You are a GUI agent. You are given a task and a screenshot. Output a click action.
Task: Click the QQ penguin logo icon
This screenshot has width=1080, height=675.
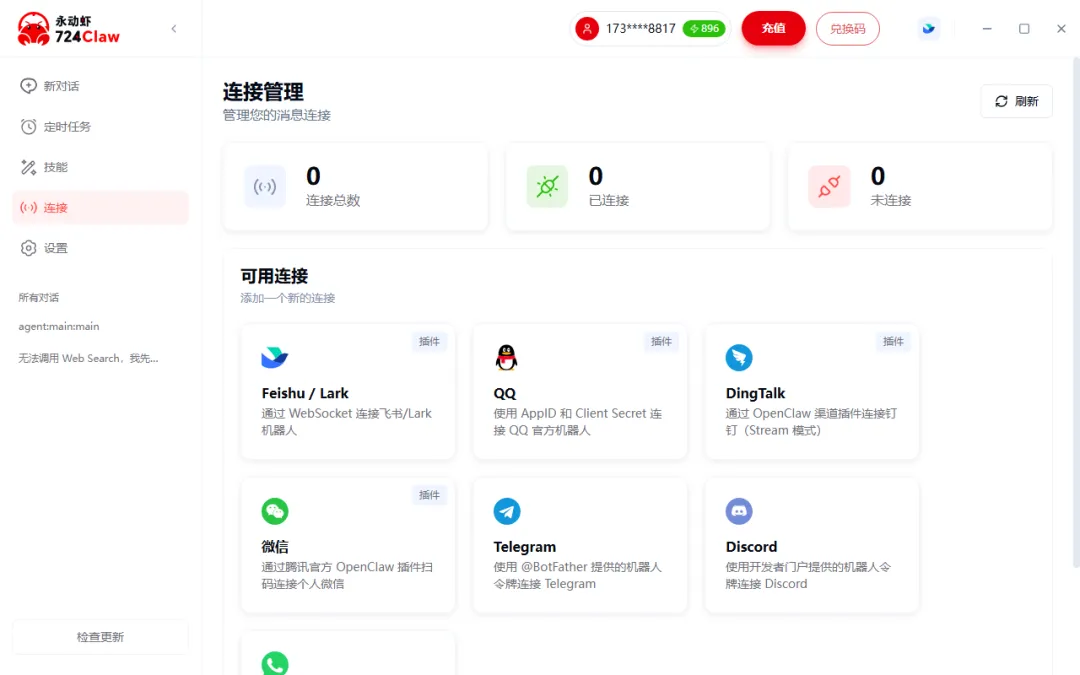(506, 357)
